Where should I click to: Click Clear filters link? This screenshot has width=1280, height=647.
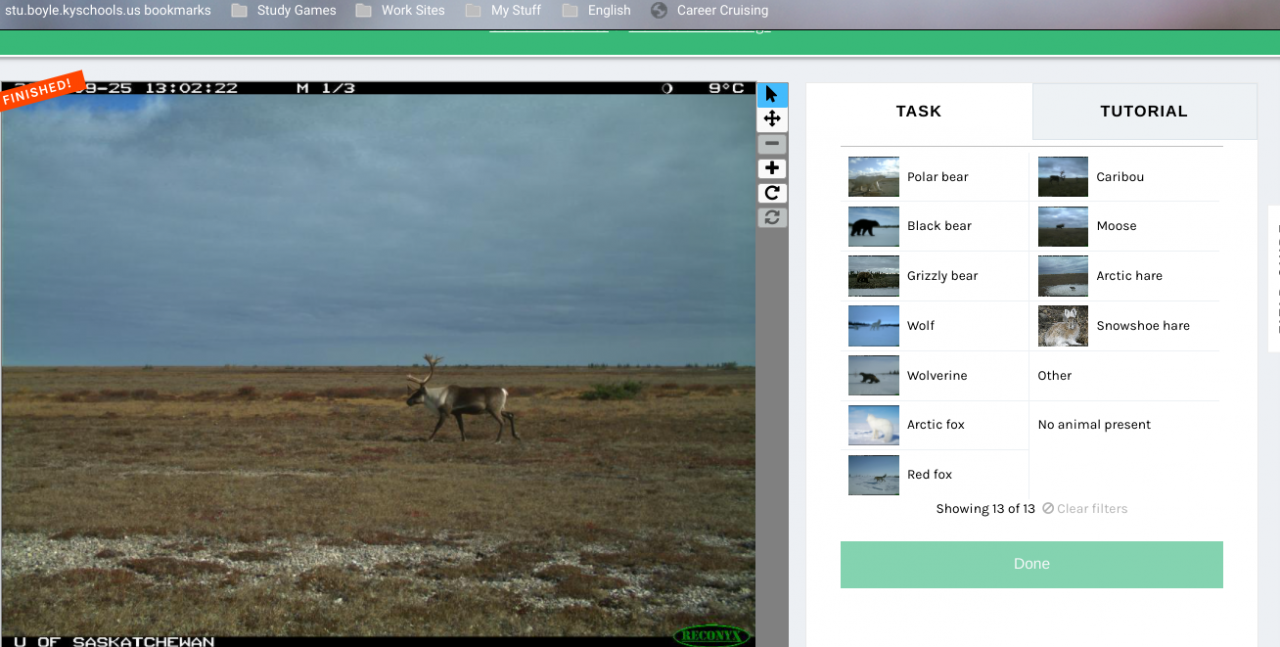click(1085, 509)
